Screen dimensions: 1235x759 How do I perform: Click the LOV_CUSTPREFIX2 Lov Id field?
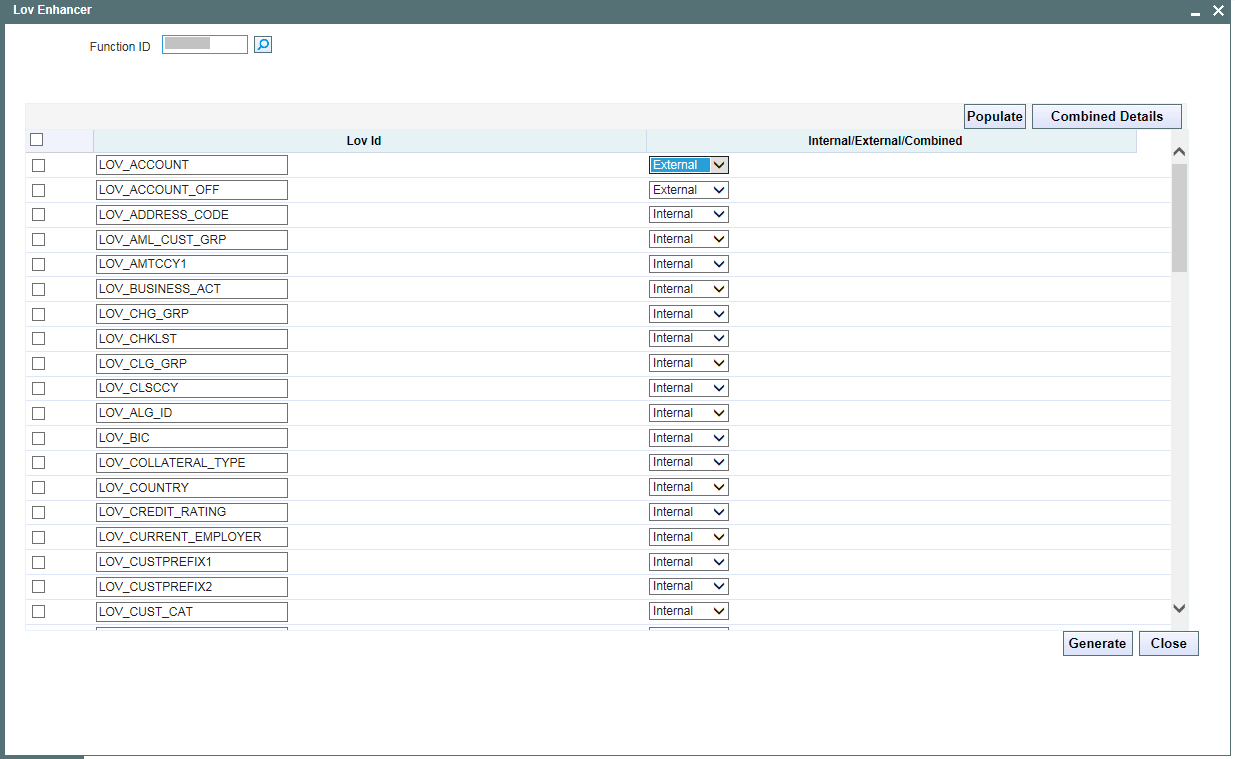192,586
